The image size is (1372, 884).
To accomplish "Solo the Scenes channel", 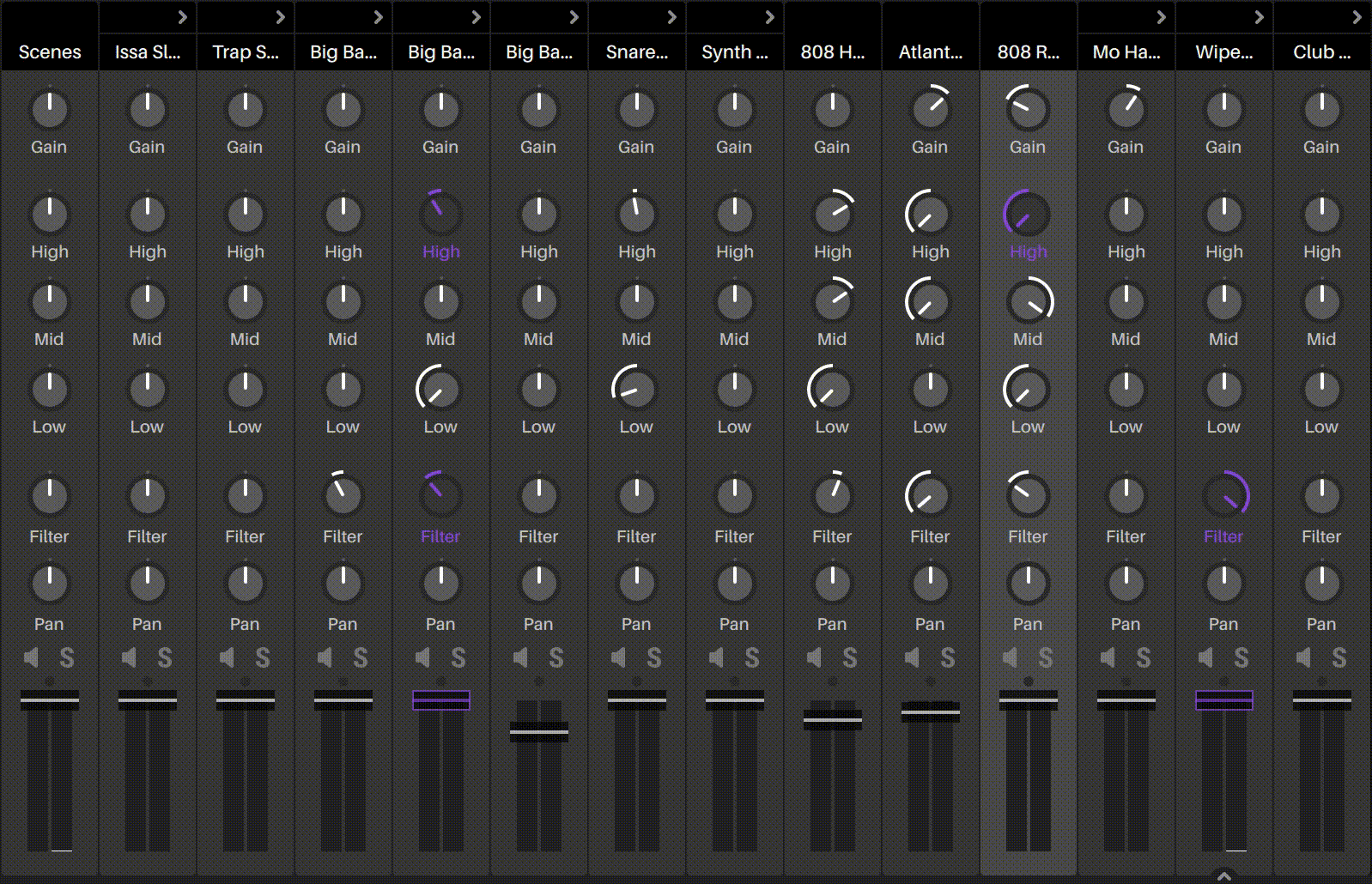I will (67, 658).
